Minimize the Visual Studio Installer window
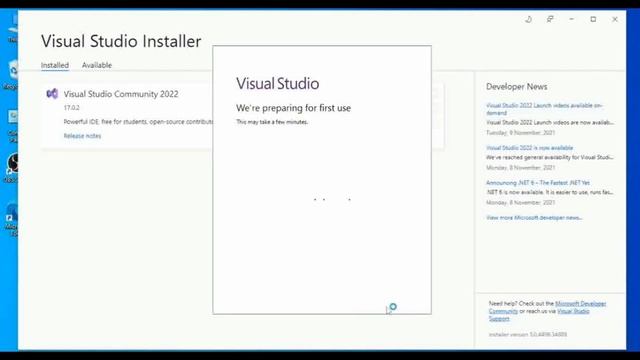640x360 pixels. click(571, 19)
